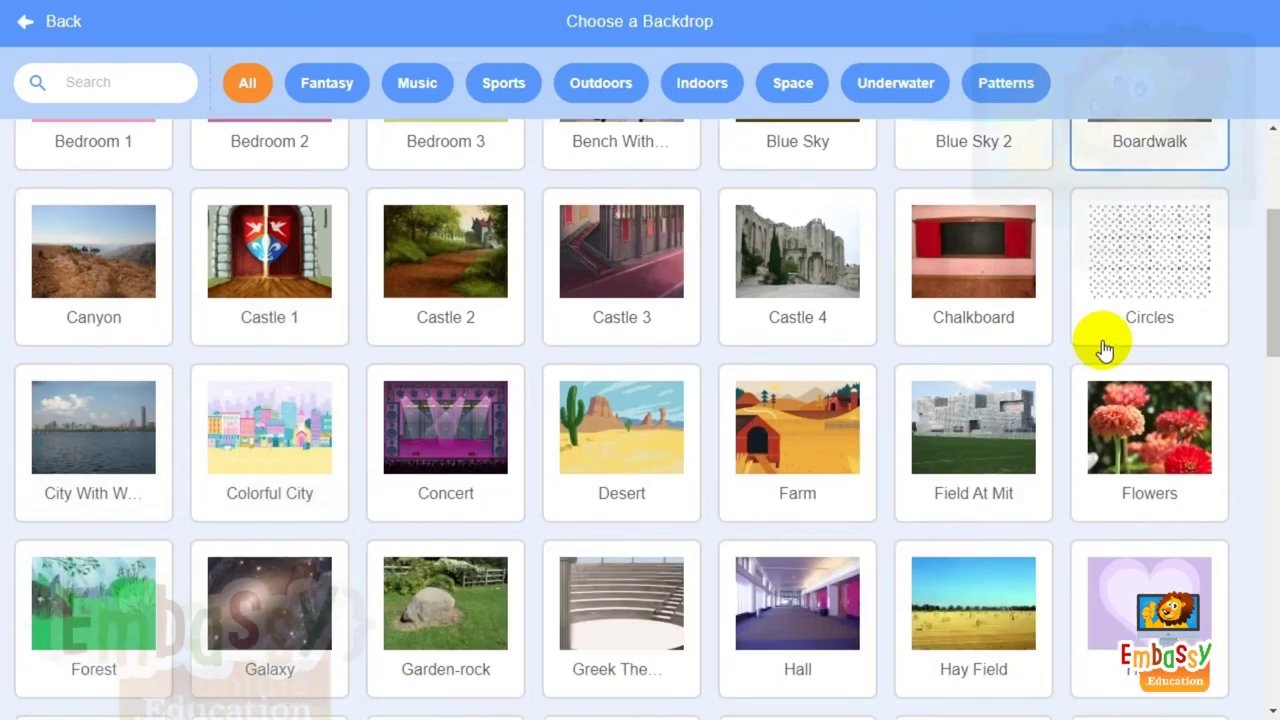This screenshot has height=720, width=1280.
Task: Click the search magnifier icon
Action: click(37, 83)
